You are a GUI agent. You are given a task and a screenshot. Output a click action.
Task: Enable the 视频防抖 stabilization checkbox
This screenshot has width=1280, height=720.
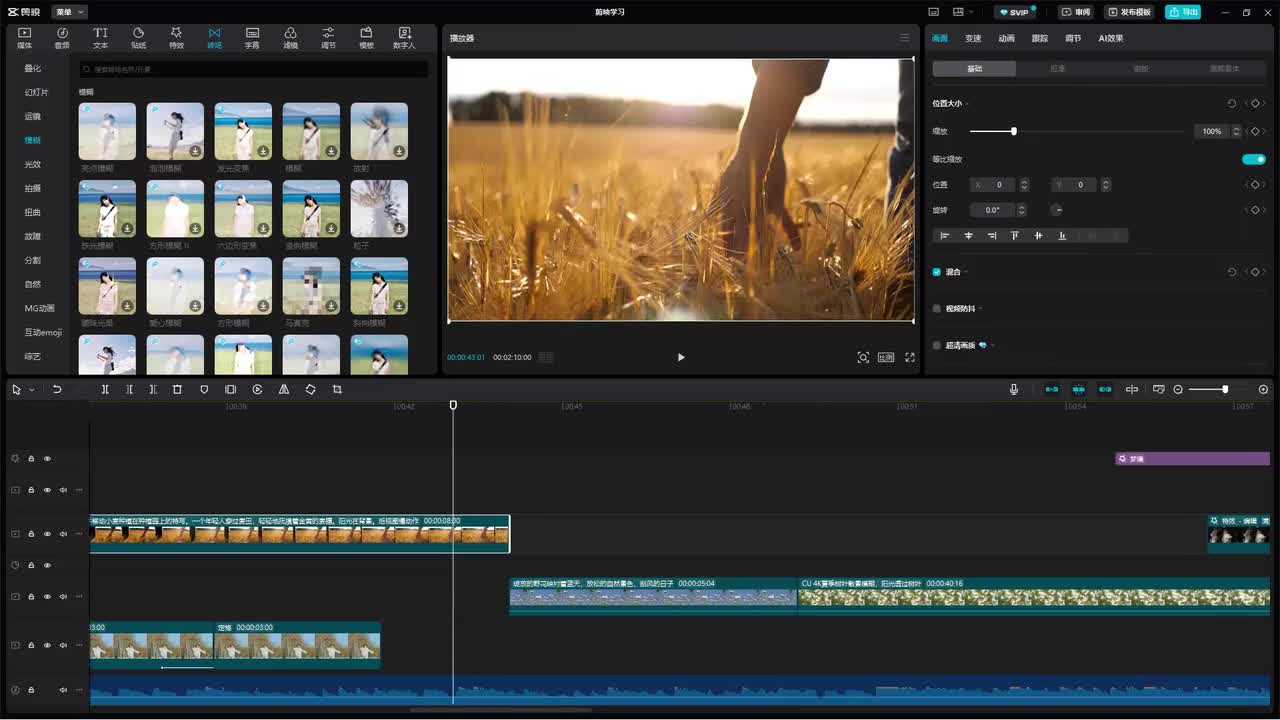[x=937, y=309]
